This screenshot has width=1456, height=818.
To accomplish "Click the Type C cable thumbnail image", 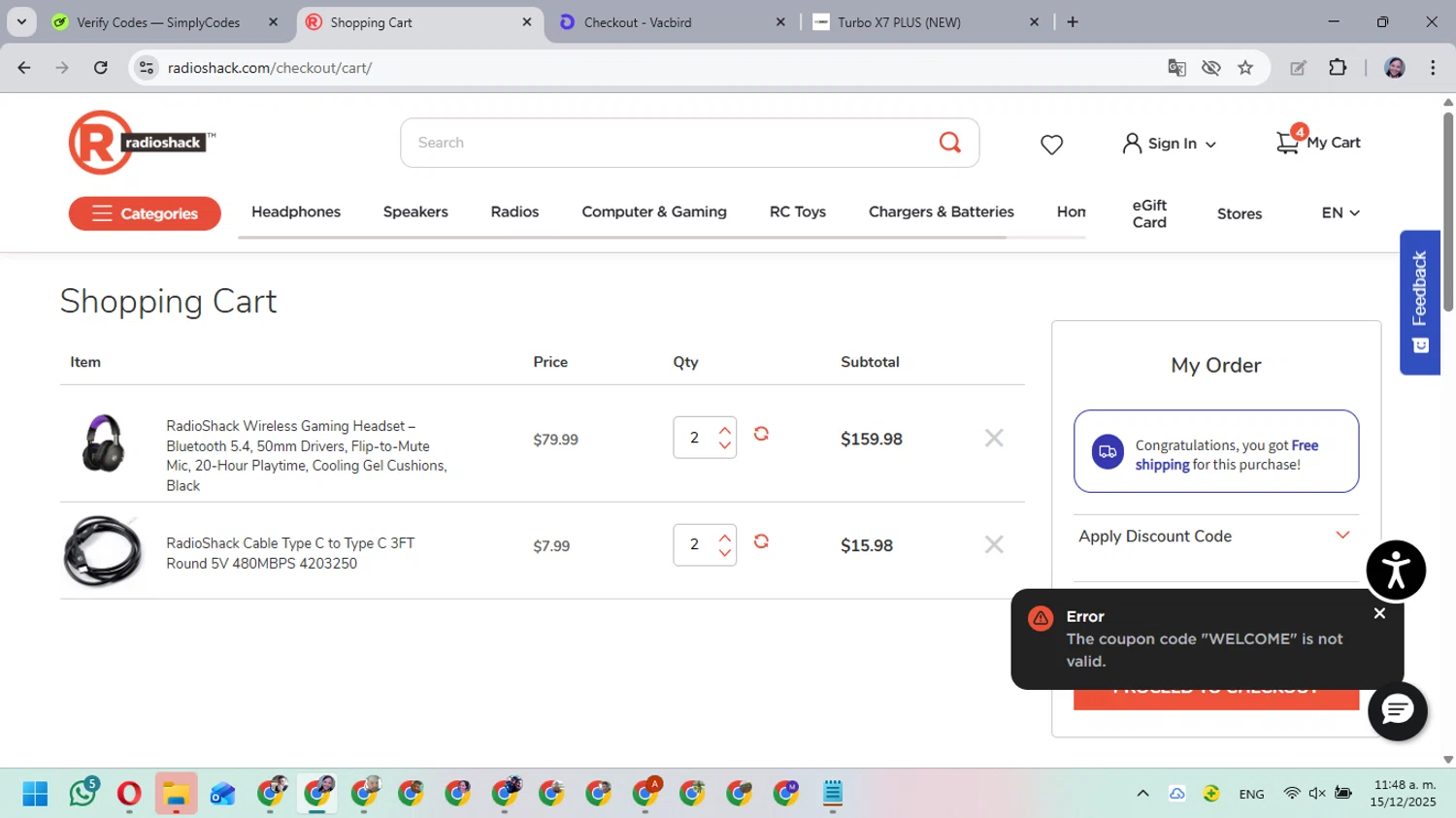I will pos(102,550).
